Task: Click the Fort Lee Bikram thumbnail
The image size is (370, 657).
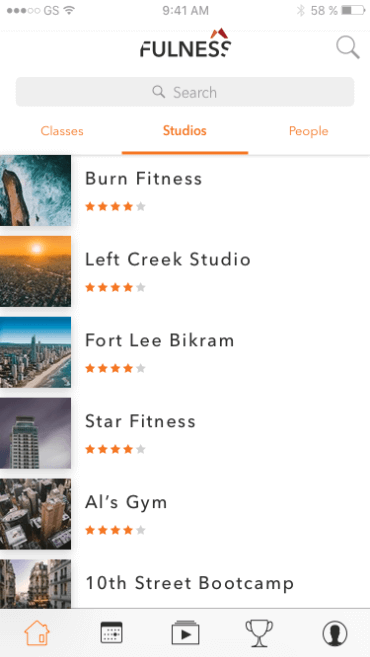Action: (x=36, y=352)
